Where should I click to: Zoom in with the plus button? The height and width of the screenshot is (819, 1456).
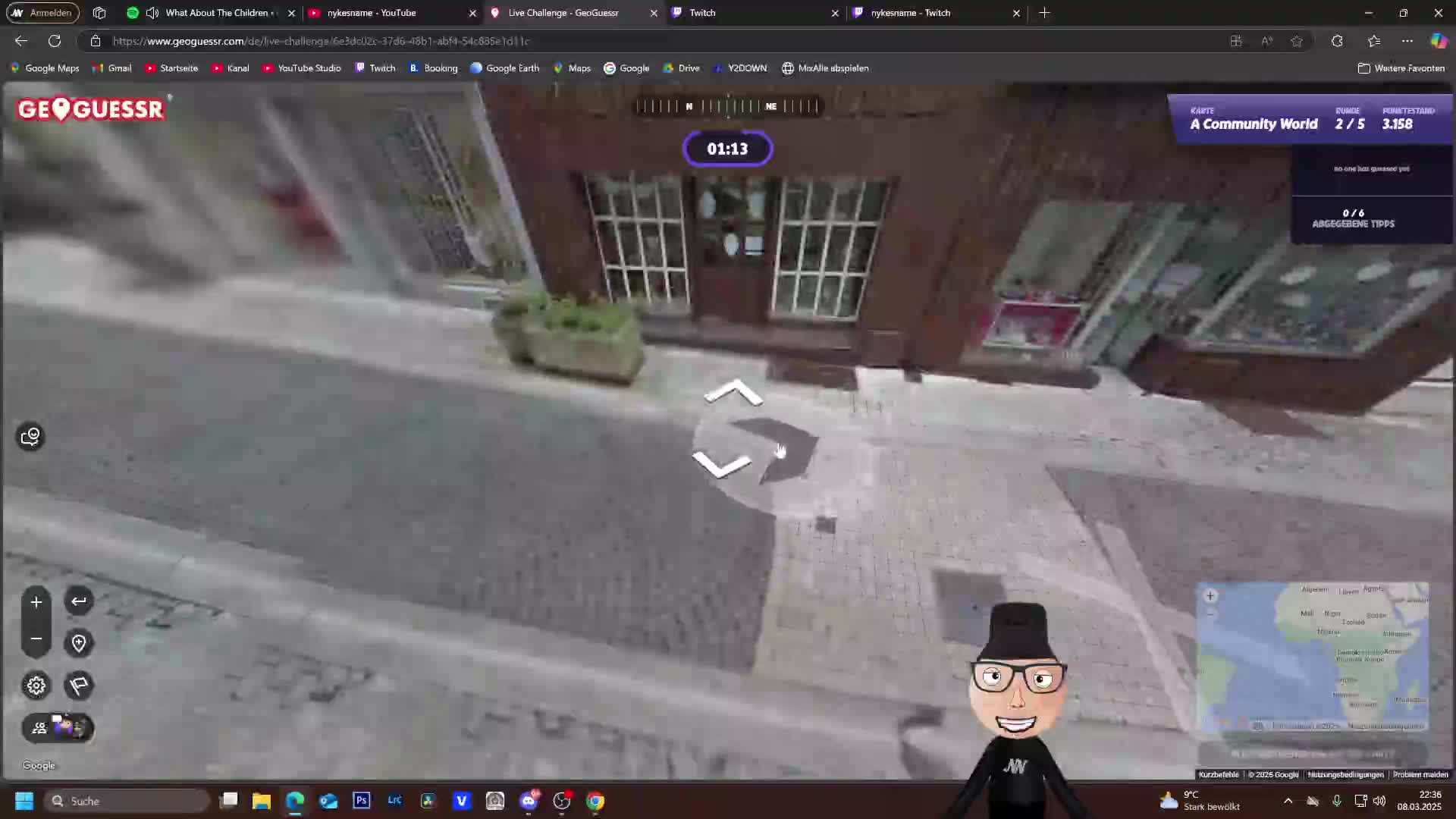36,602
